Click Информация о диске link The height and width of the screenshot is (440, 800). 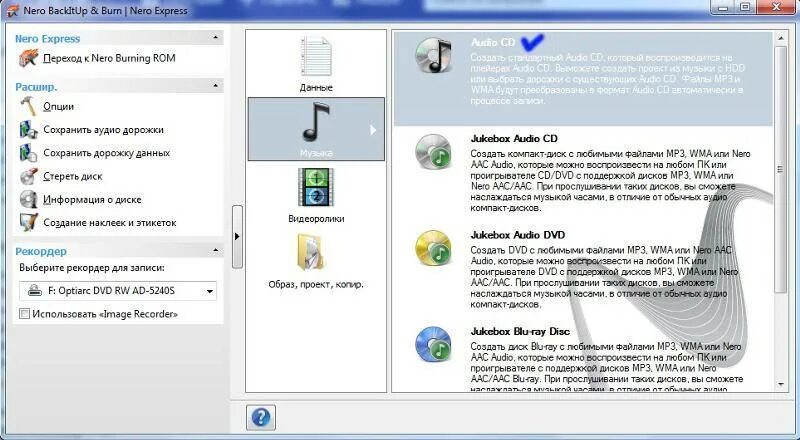click(92, 199)
